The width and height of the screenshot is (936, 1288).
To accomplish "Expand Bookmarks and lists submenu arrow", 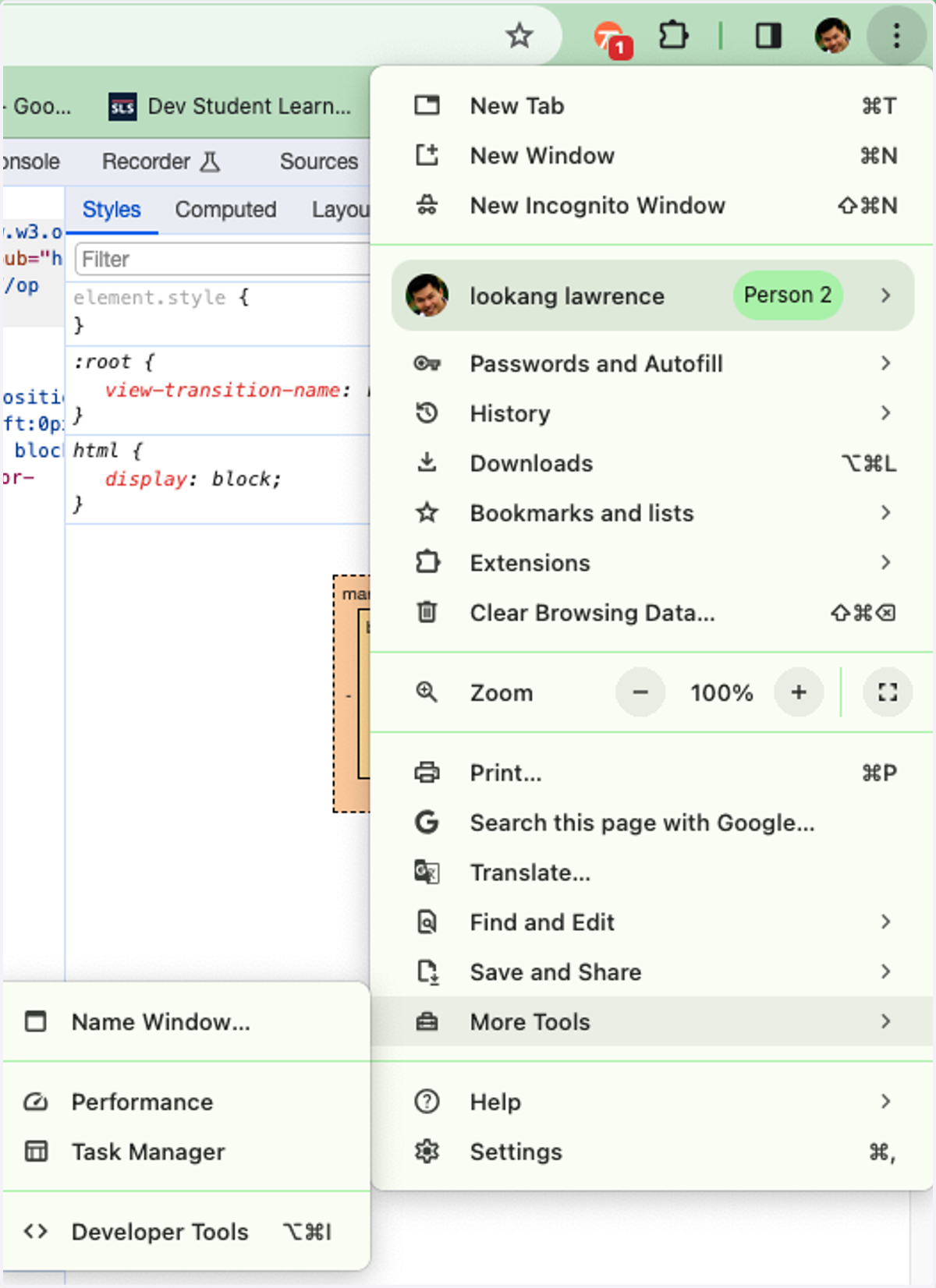I will [885, 513].
